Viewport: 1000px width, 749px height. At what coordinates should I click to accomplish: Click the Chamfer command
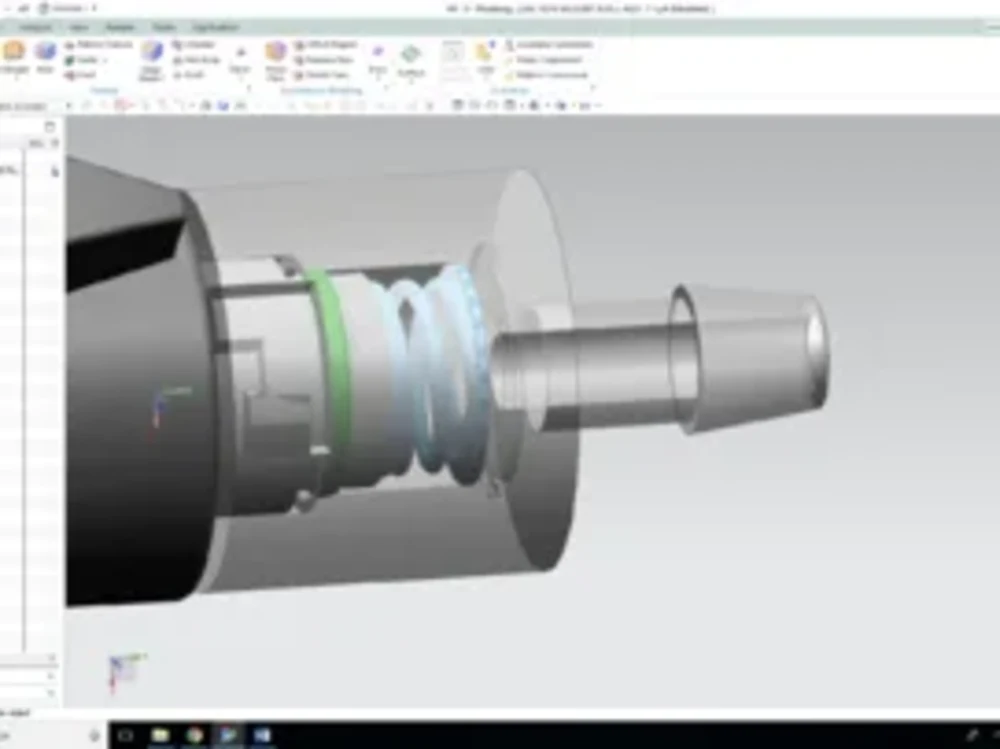click(194, 44)
